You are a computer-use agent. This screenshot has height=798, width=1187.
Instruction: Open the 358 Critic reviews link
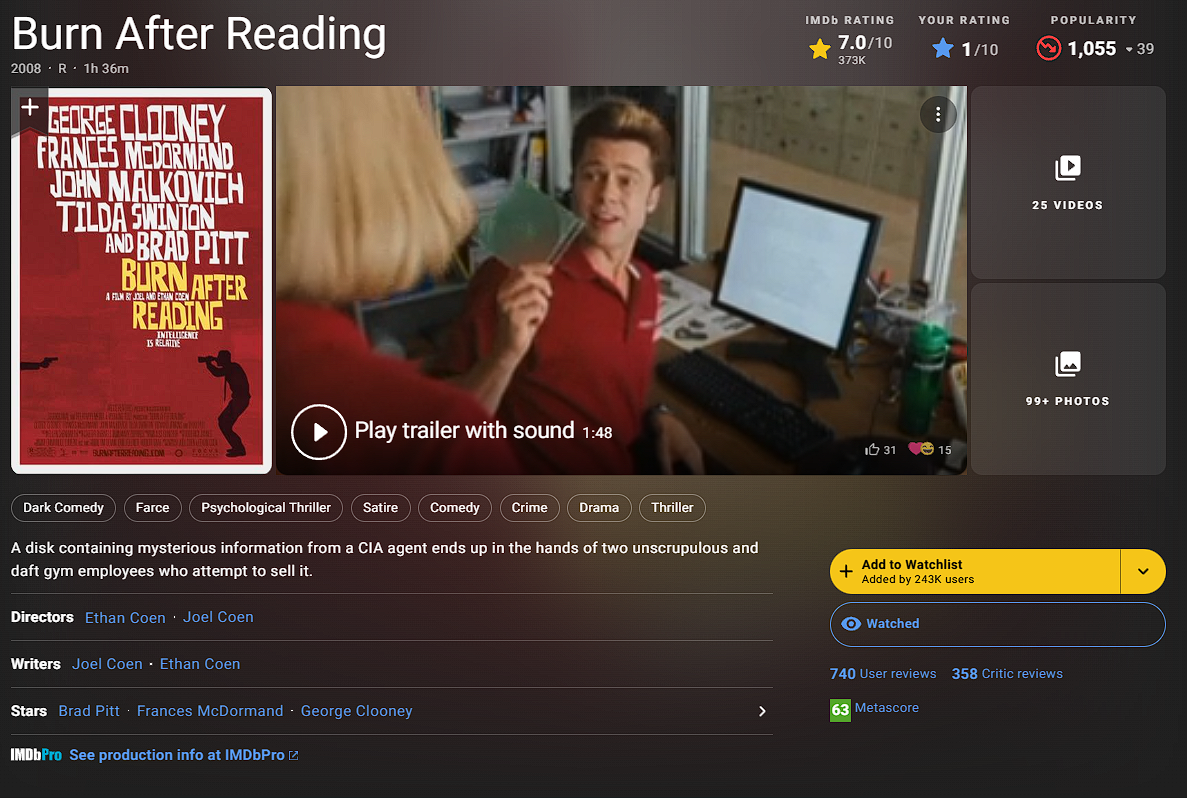(x=1007, y=674)
